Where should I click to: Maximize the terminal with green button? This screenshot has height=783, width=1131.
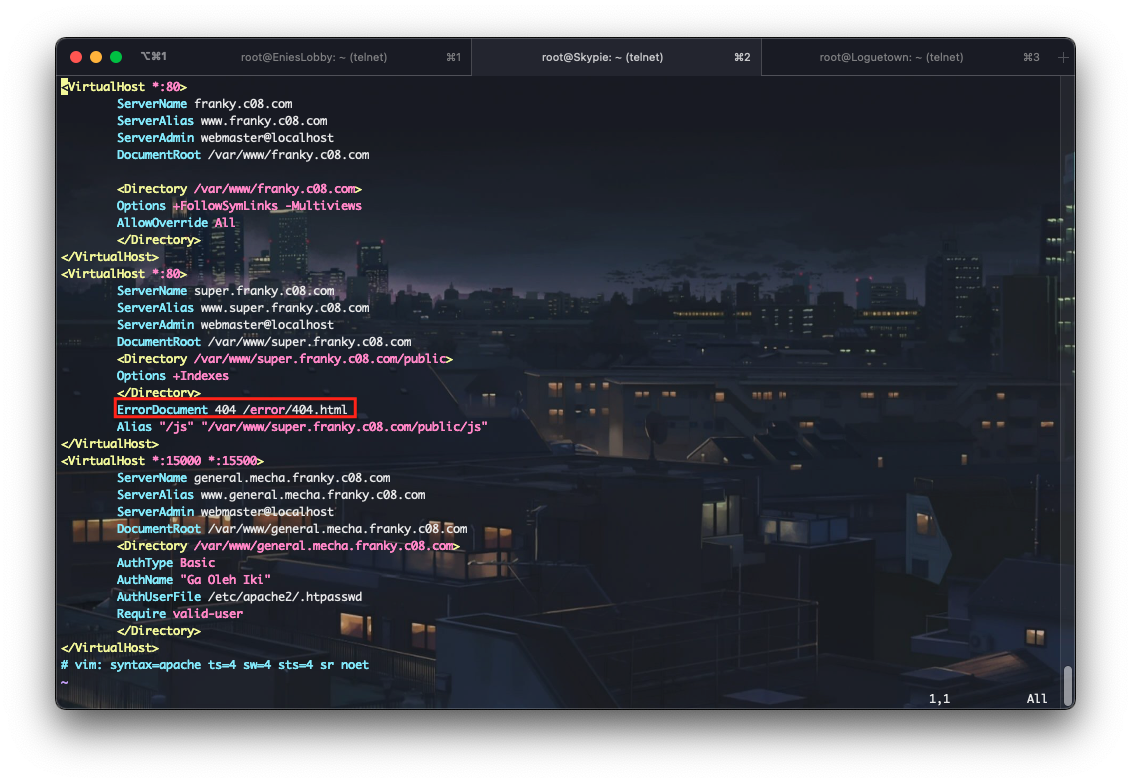click(x=115, y=57)
